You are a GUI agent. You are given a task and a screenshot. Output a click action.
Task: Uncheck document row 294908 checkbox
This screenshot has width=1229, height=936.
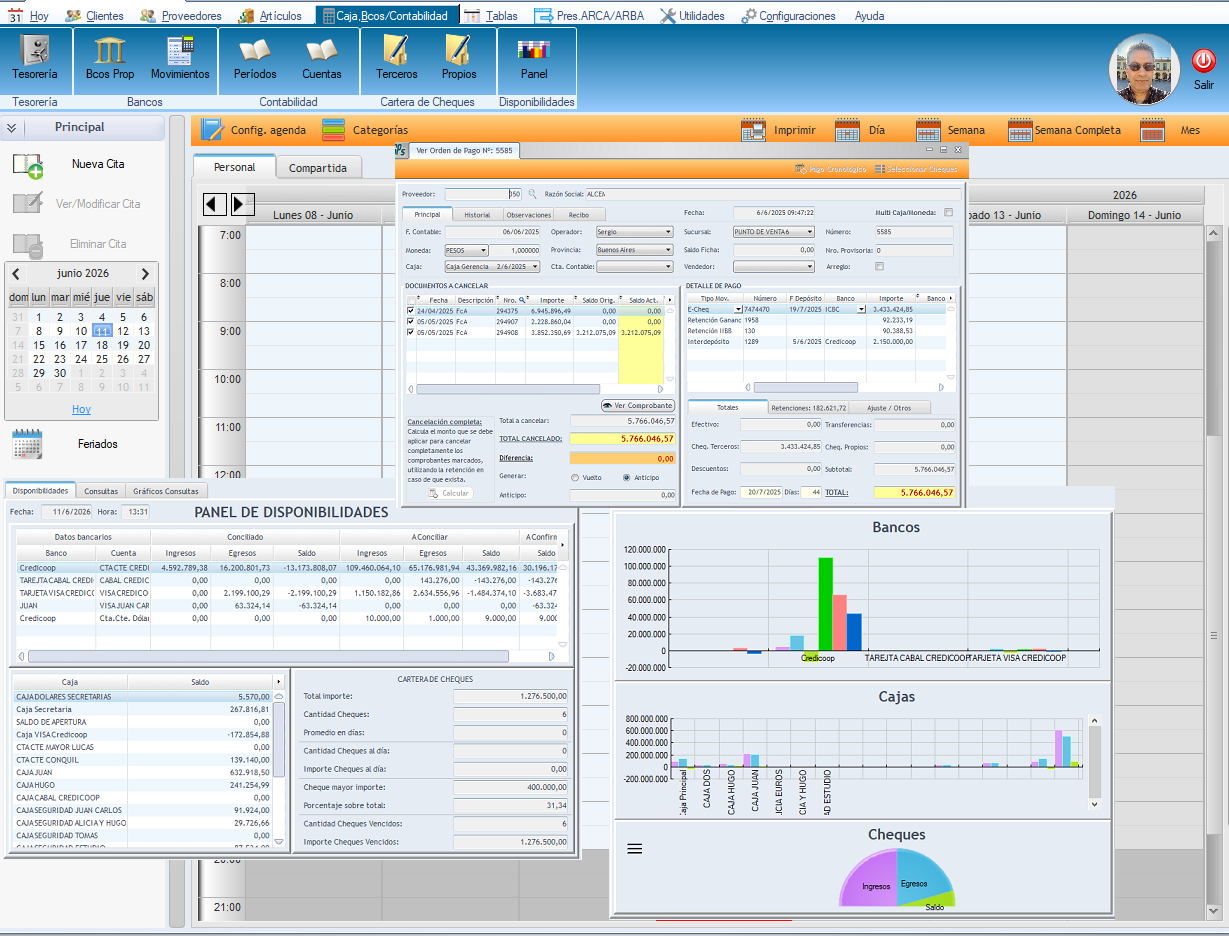coord(411,332)
